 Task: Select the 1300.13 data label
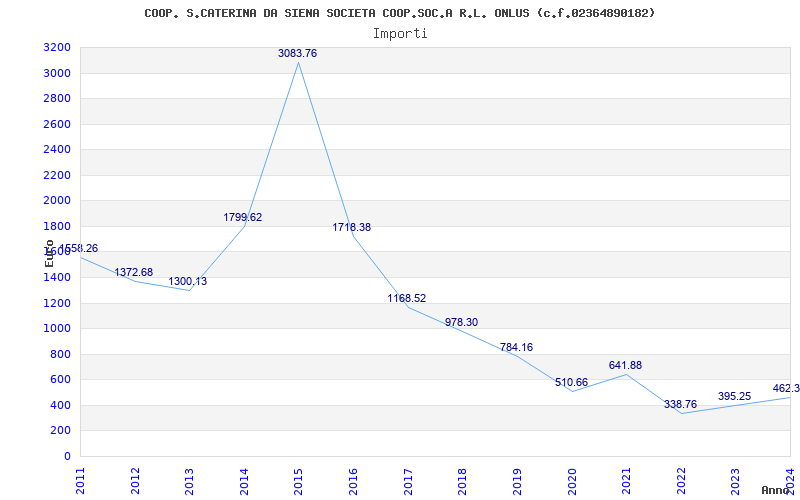[x=188, y=281]
